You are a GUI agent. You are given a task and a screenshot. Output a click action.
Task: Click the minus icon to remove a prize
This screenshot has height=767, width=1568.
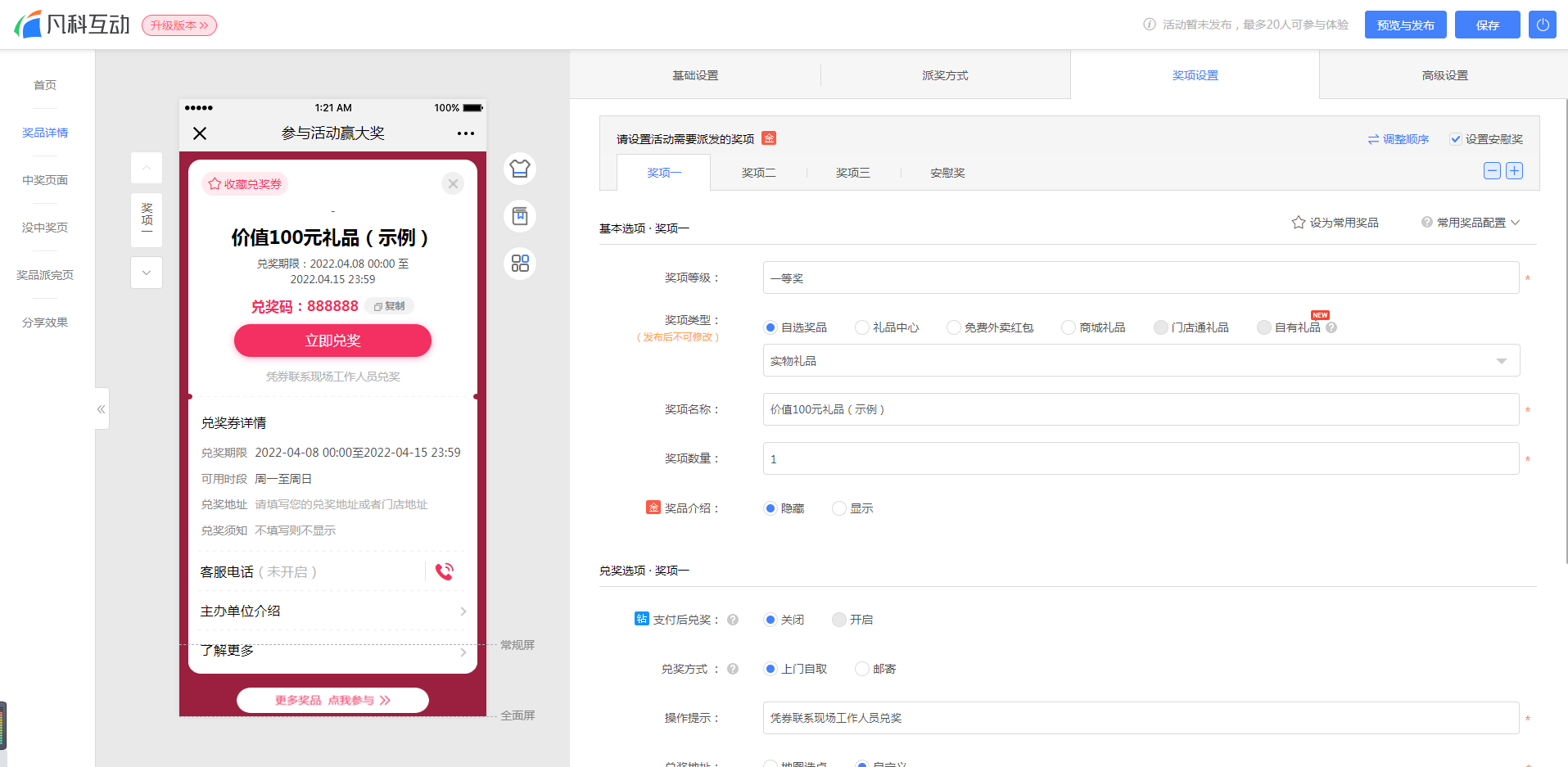[1492, 171]
